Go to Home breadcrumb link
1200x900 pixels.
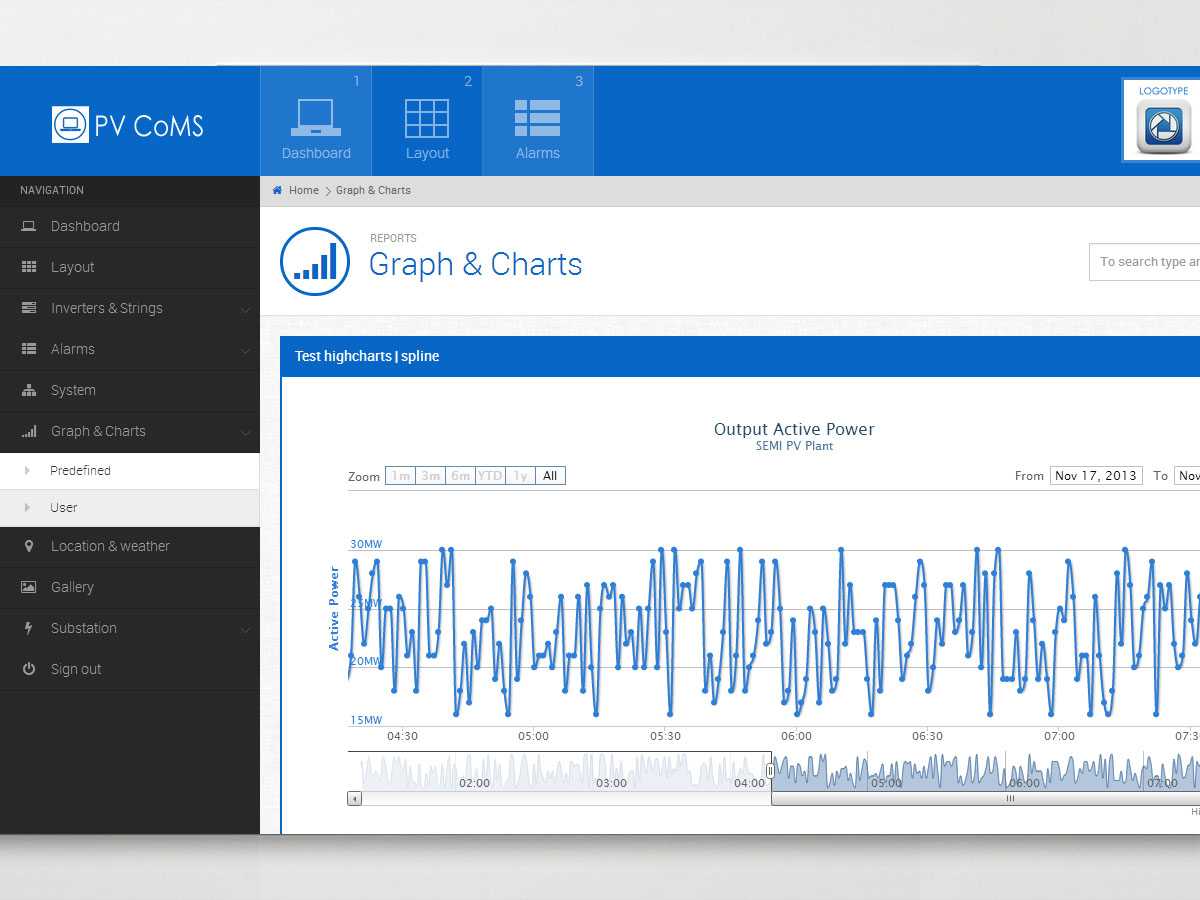click(x=304, y=190)
